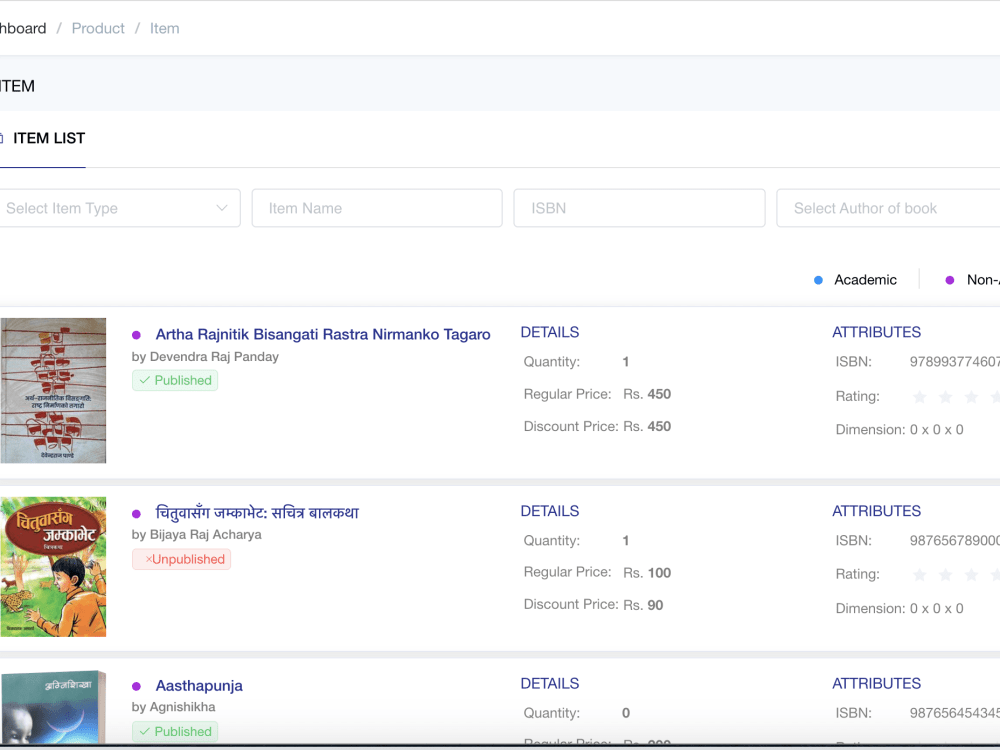Viewport: 1000px width, 750px height.
Task: Open the Product breadcrumb link
Action: 98,29
